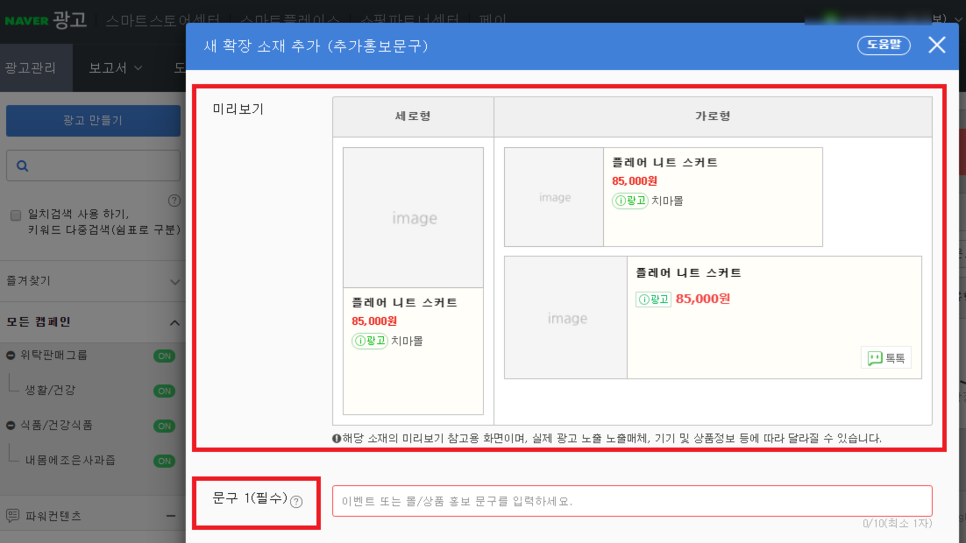Viewport: 966px width, 543px height.
Task: Click the small 가로형 preview image
Action: point(554,197)
